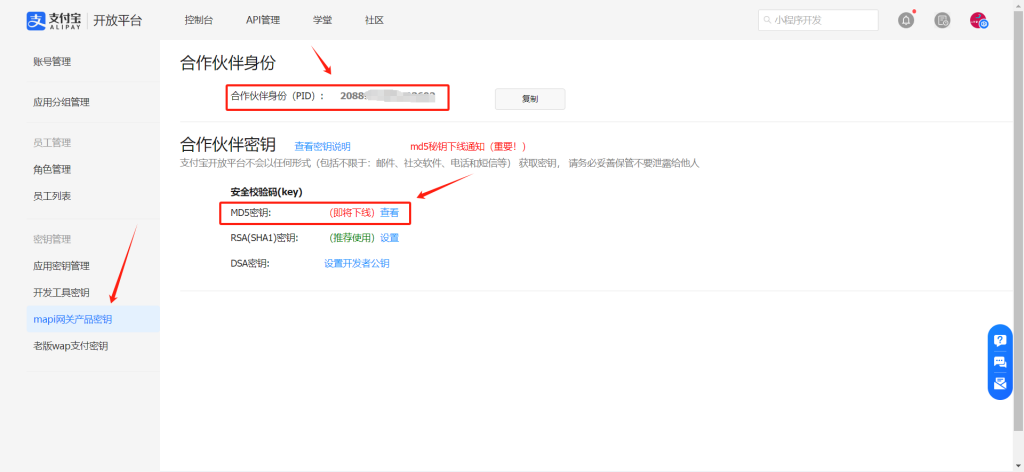
Task: Open 查看密钥说明 link
Action: click(322, 146)
